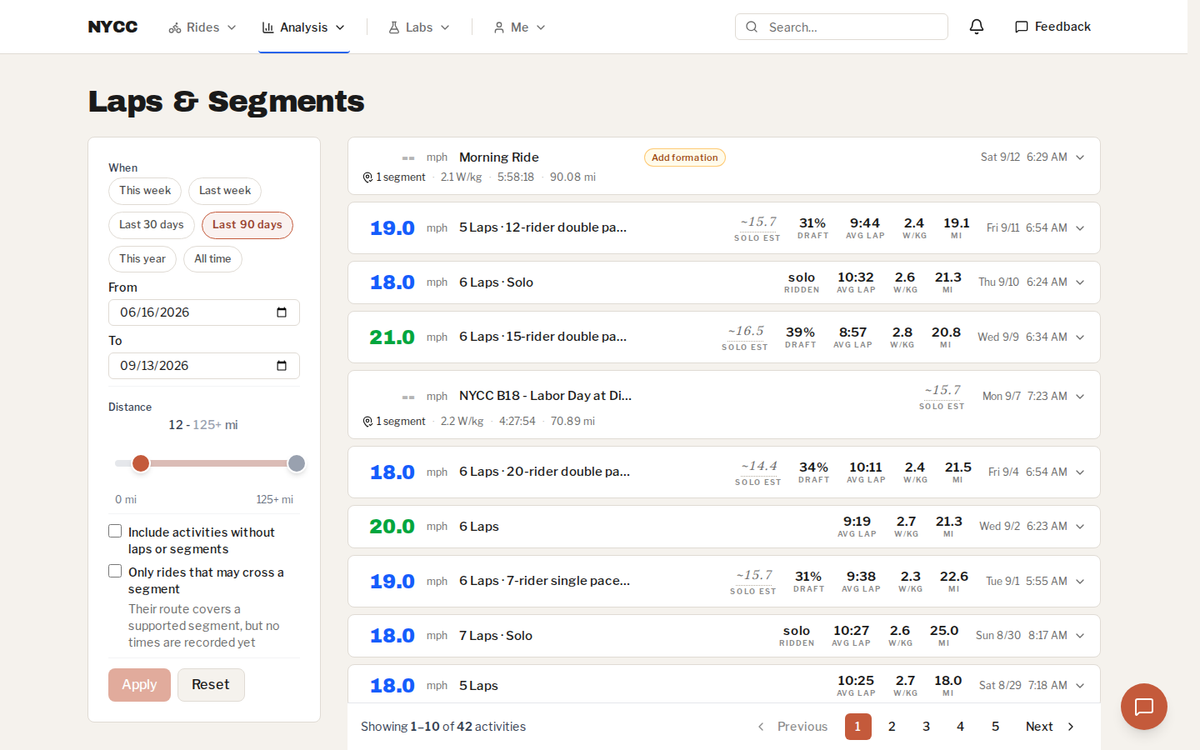This screenshot has width=1200, height=750.
Task: Click the person icon beside Me
Action: click(x=499, y=28)
